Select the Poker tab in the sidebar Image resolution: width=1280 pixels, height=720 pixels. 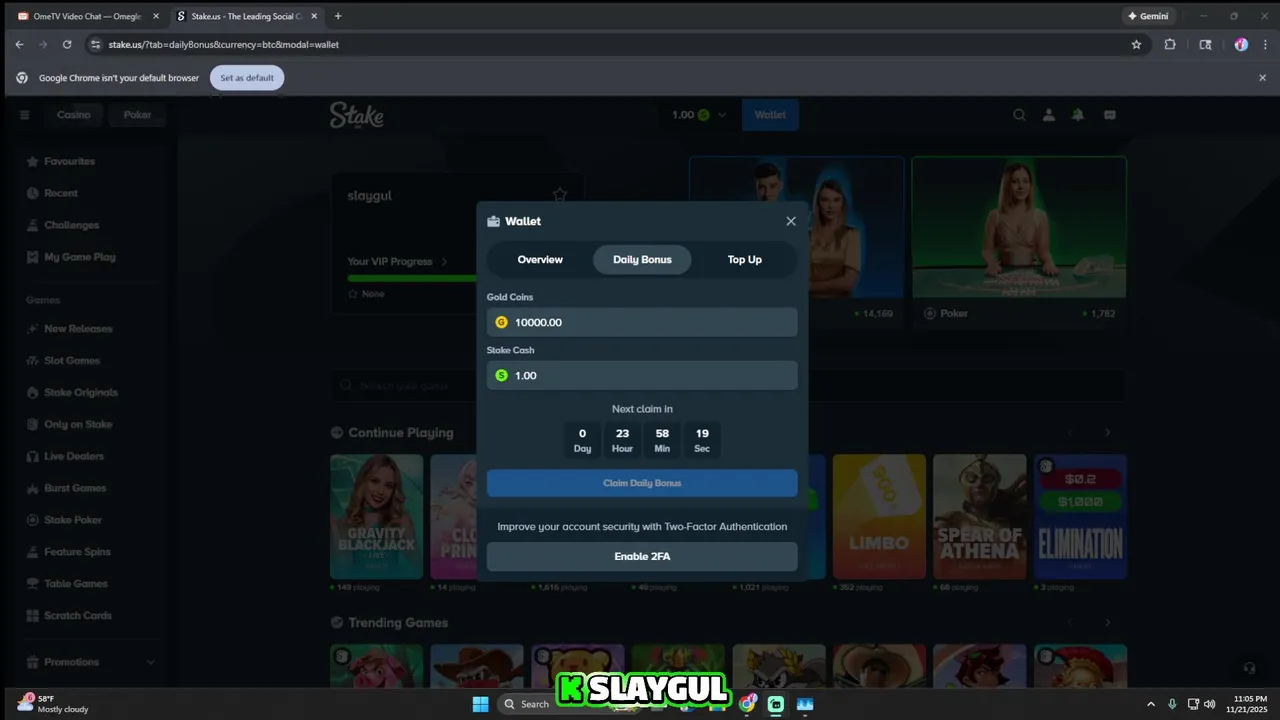click(x=137, y=115)
